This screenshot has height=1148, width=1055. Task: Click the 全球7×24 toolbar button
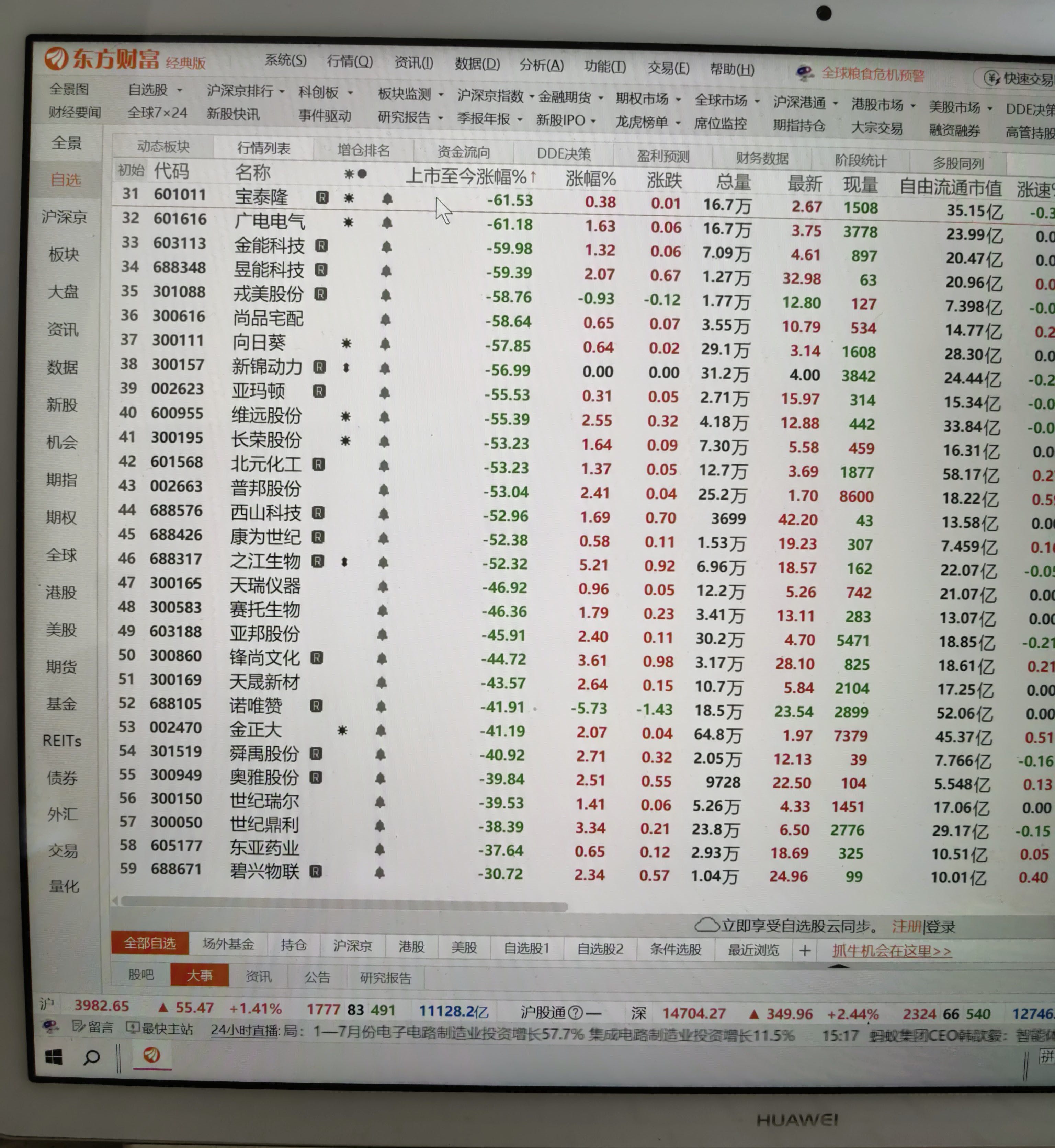point(157,113)
